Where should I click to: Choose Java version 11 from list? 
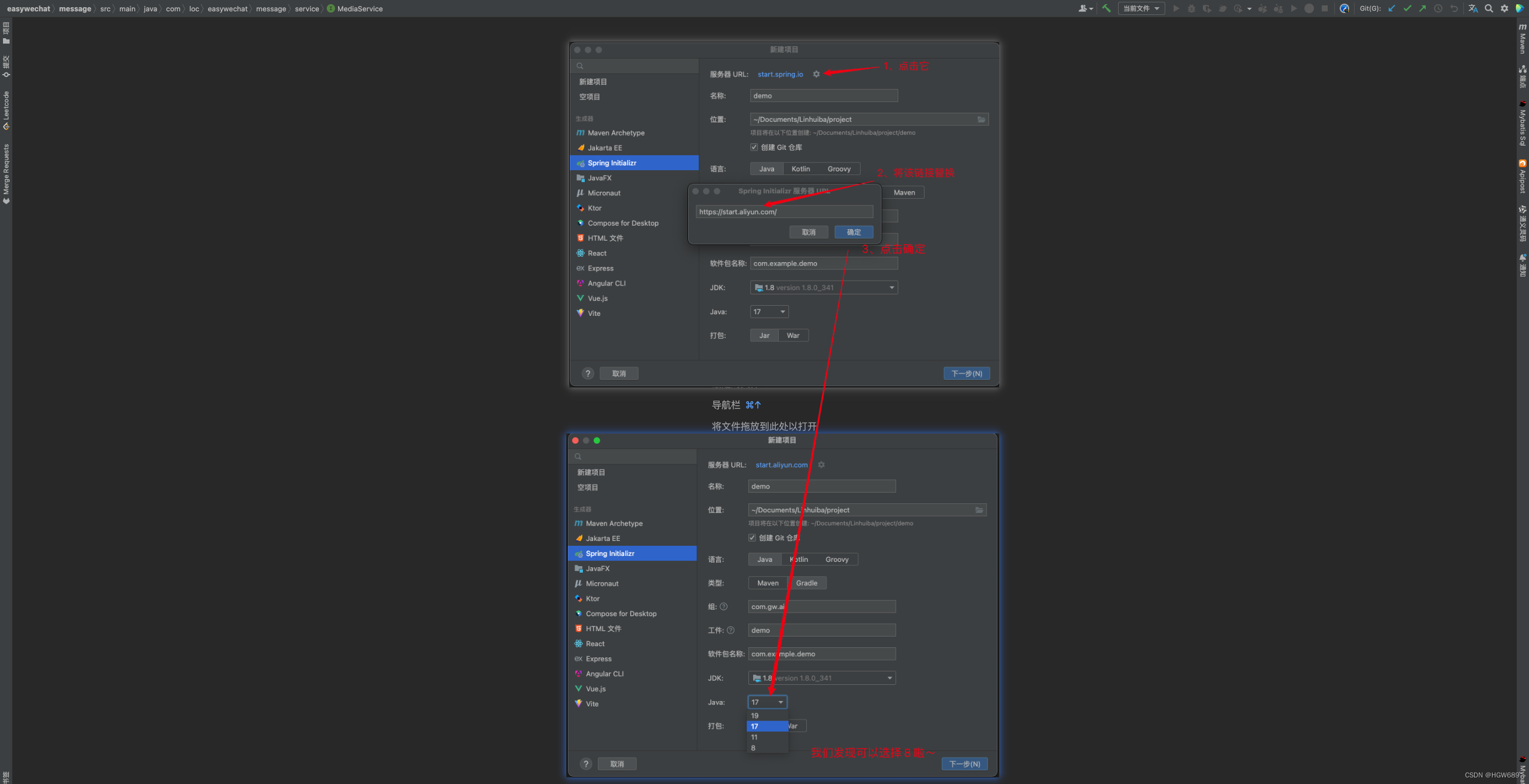767,737
